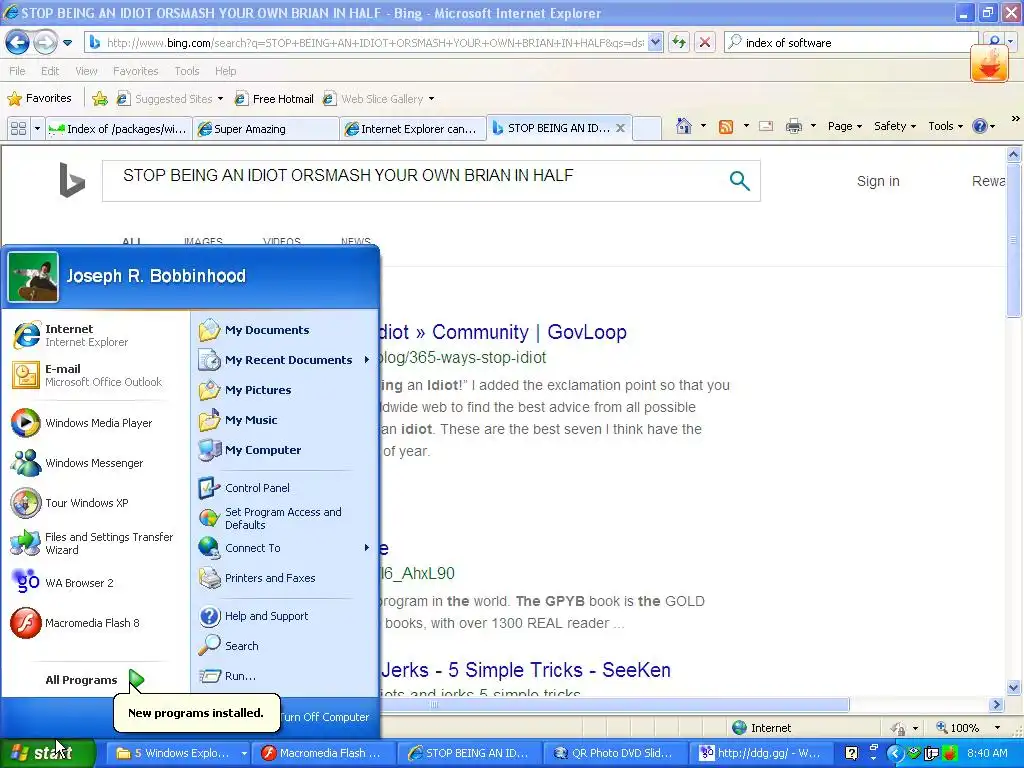Open Printers and Faxes
This screenshot has width=1024, height=768.
click(284, 578)
